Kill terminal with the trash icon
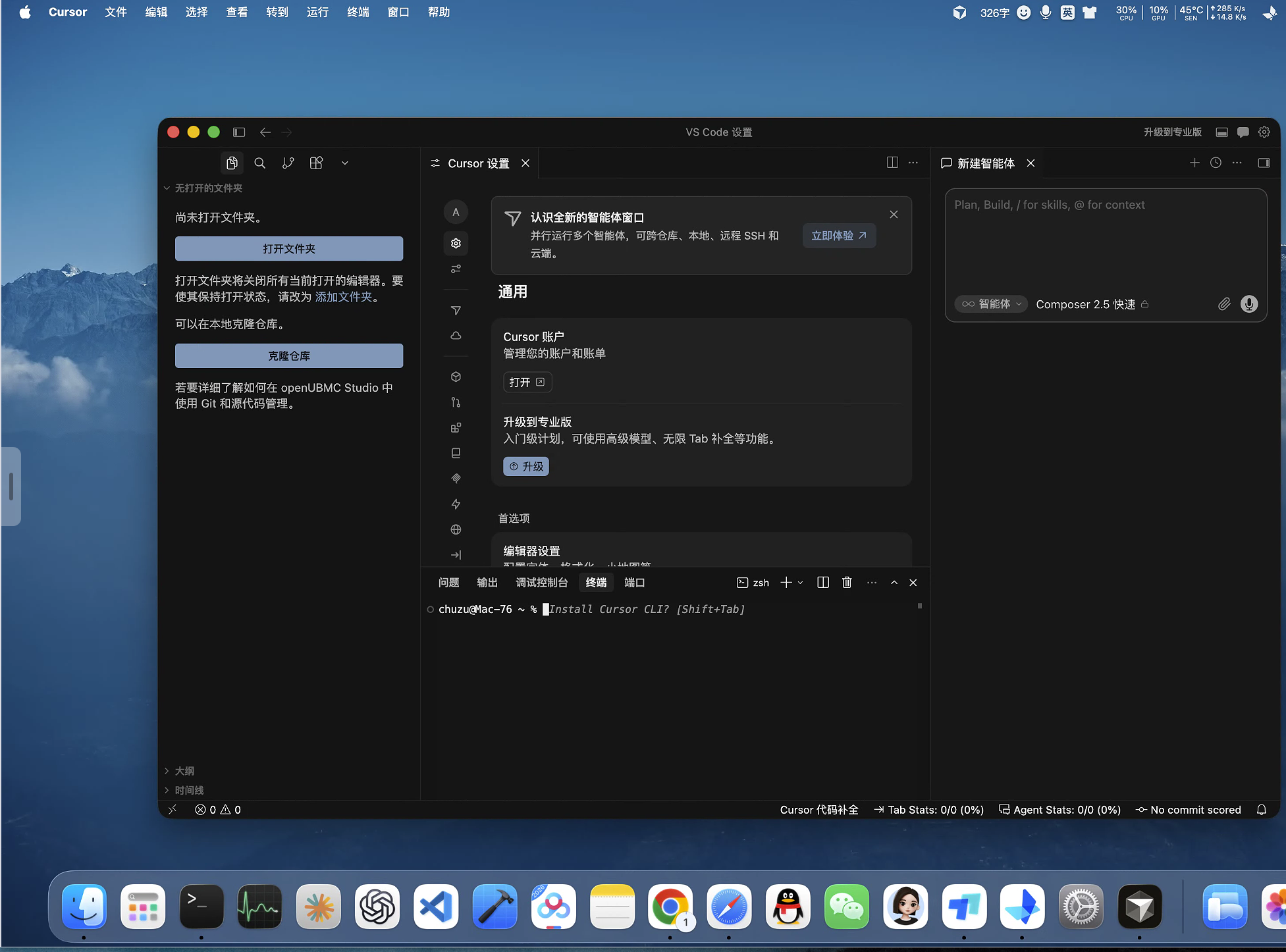 point(847,583)
